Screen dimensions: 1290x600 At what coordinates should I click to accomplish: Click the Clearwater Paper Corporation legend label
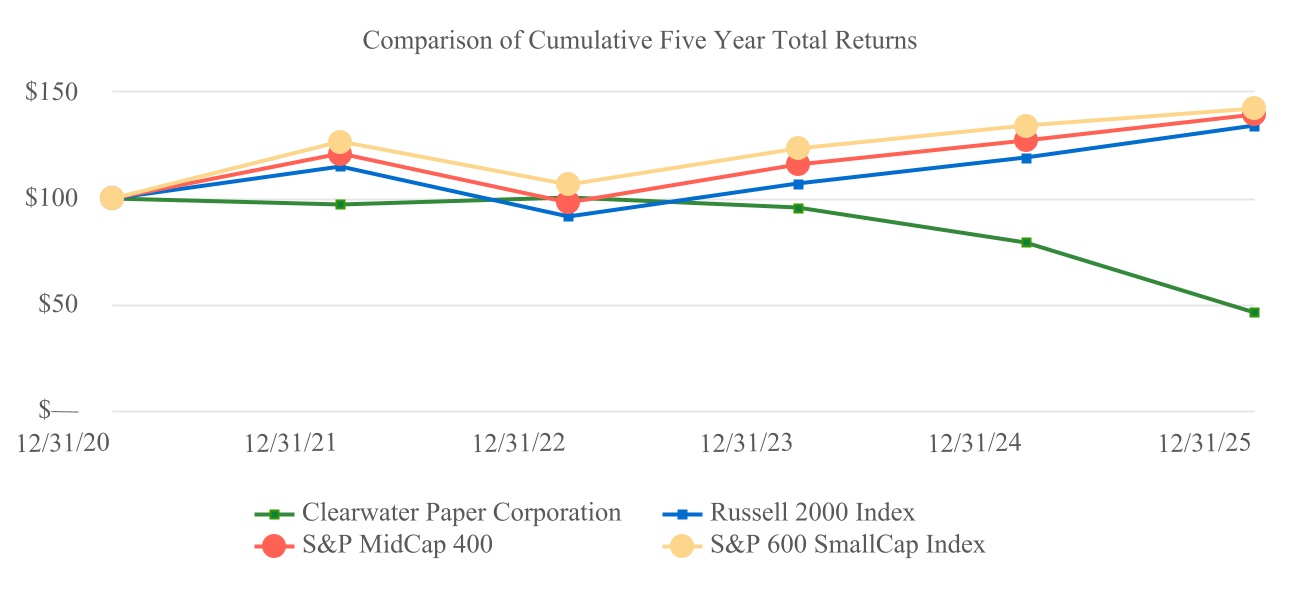tap(461, 514)
